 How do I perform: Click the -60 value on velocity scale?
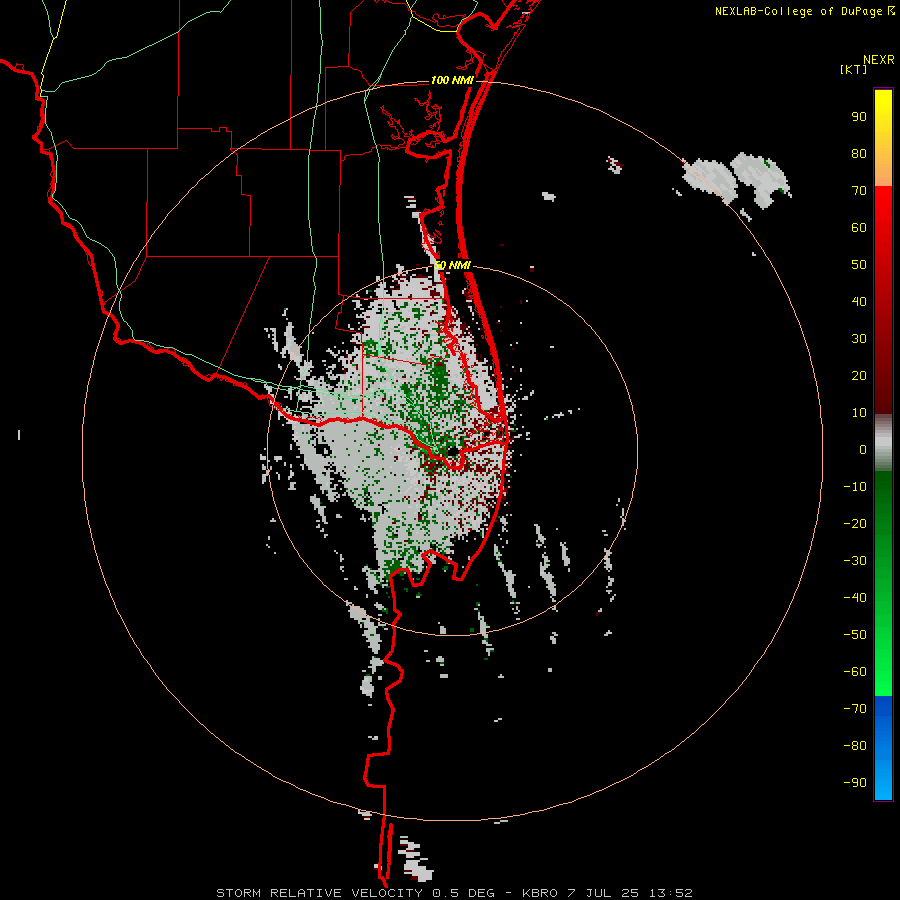point(855,672)
